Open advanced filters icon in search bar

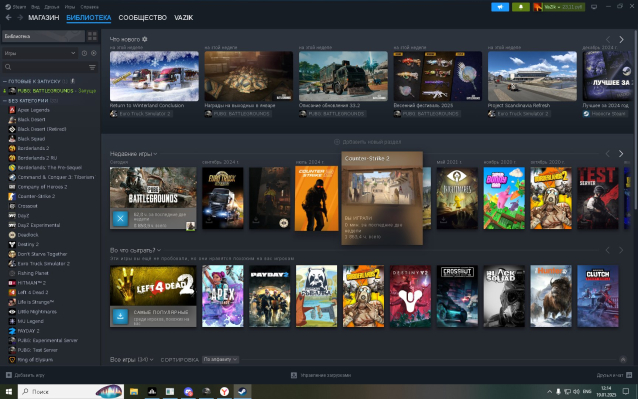click(x=92, y=67)
